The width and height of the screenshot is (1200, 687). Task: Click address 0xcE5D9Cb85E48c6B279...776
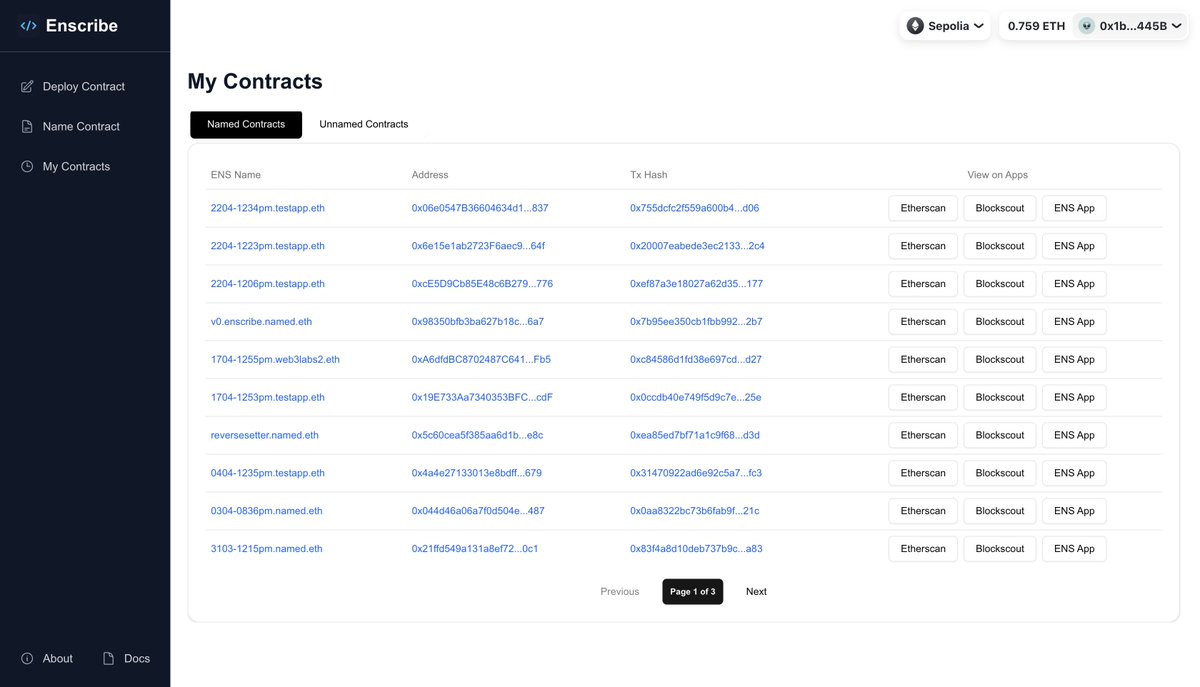(482, 284)
